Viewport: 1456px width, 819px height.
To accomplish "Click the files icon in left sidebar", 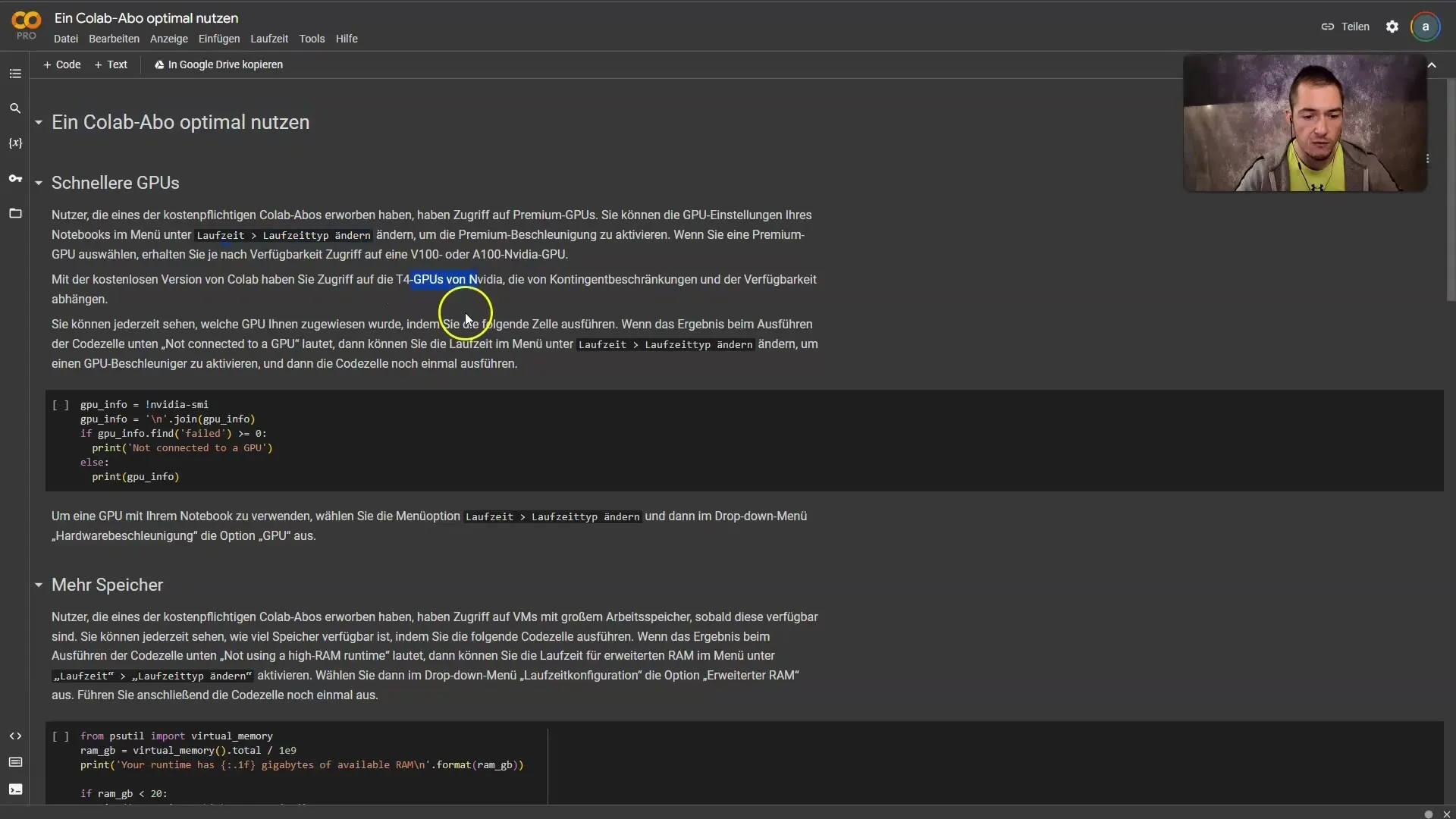I will tap(15, 213).
